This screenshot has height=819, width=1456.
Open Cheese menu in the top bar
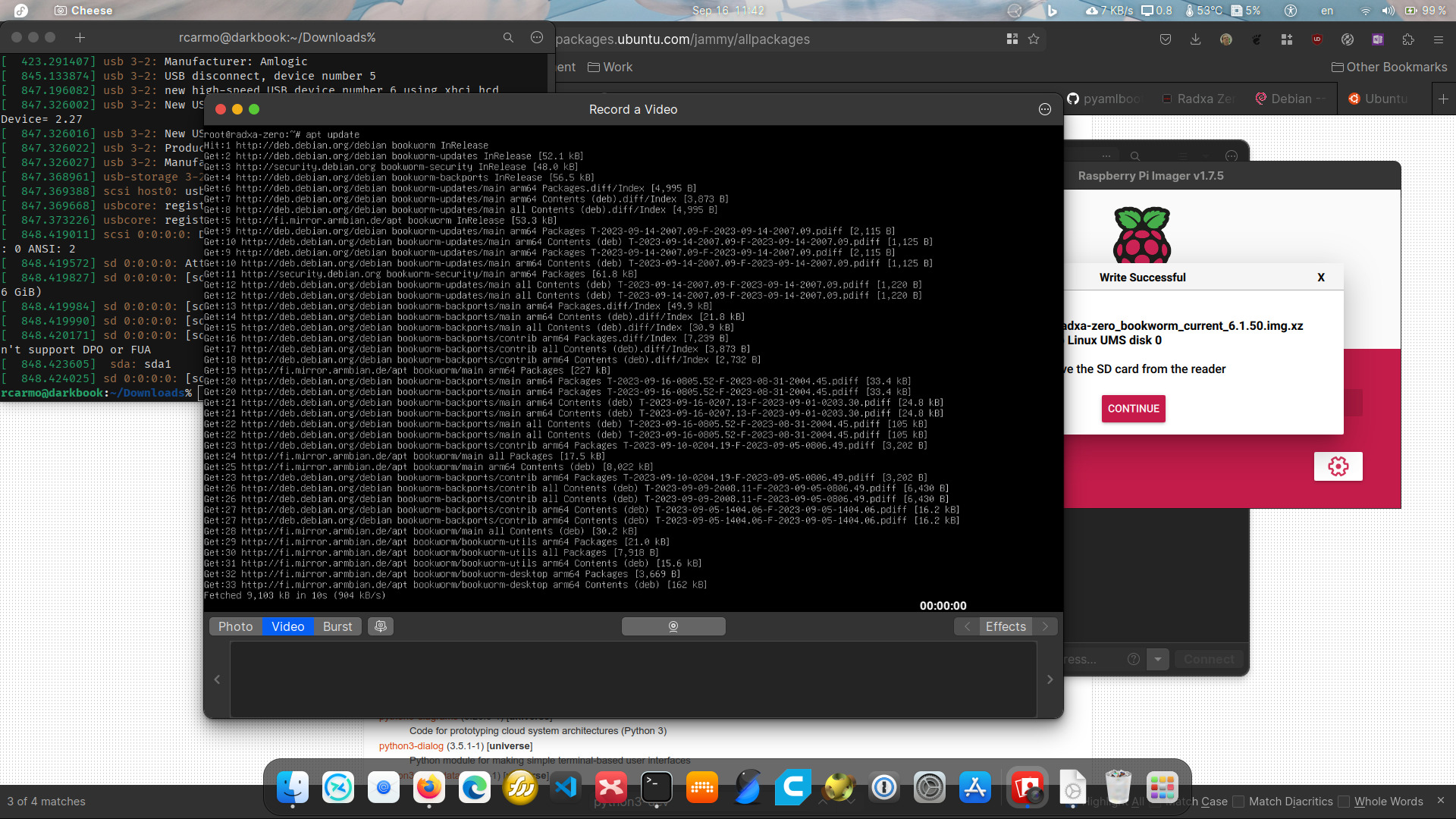click(x=83, y=11)
